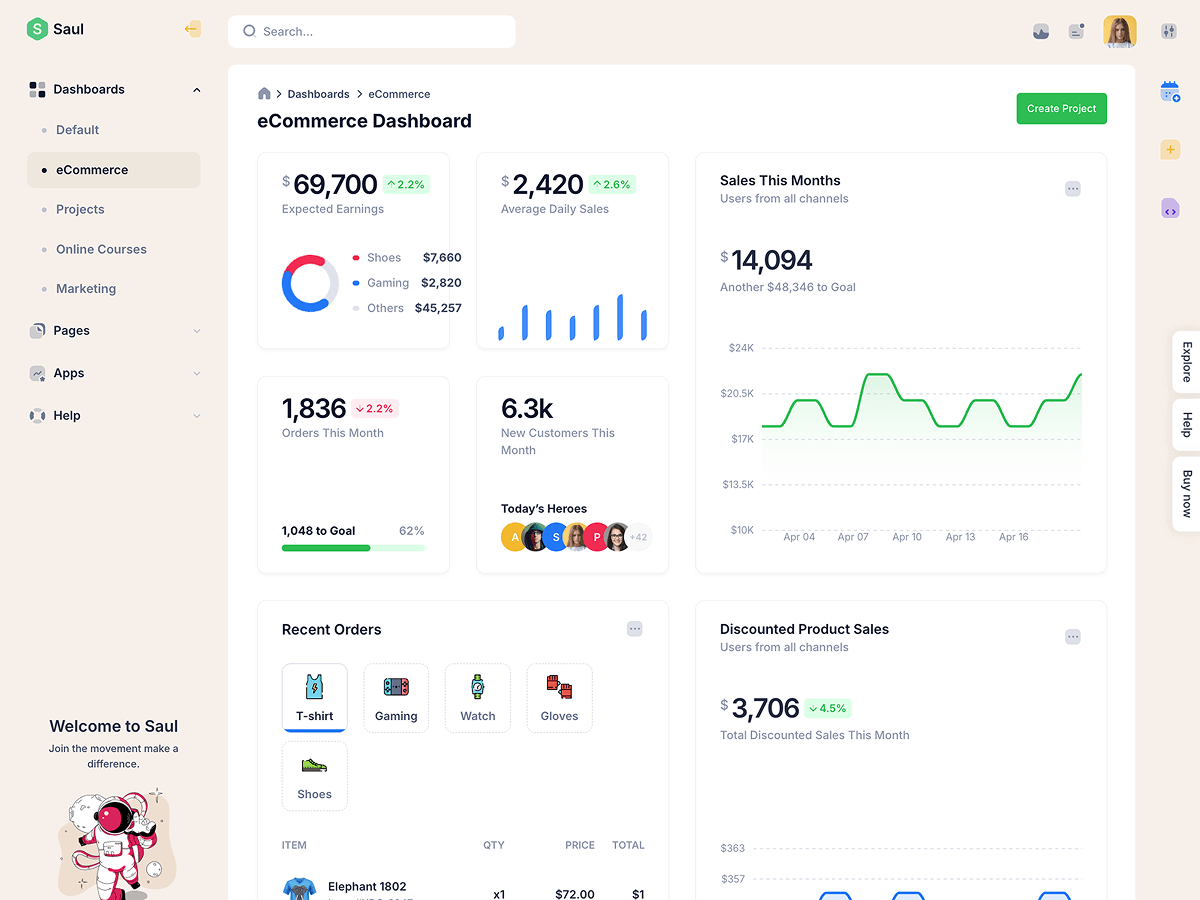Screen dimensions: 1200x900
Task: Click the orders goal progress bar
Action: (353, 548)
